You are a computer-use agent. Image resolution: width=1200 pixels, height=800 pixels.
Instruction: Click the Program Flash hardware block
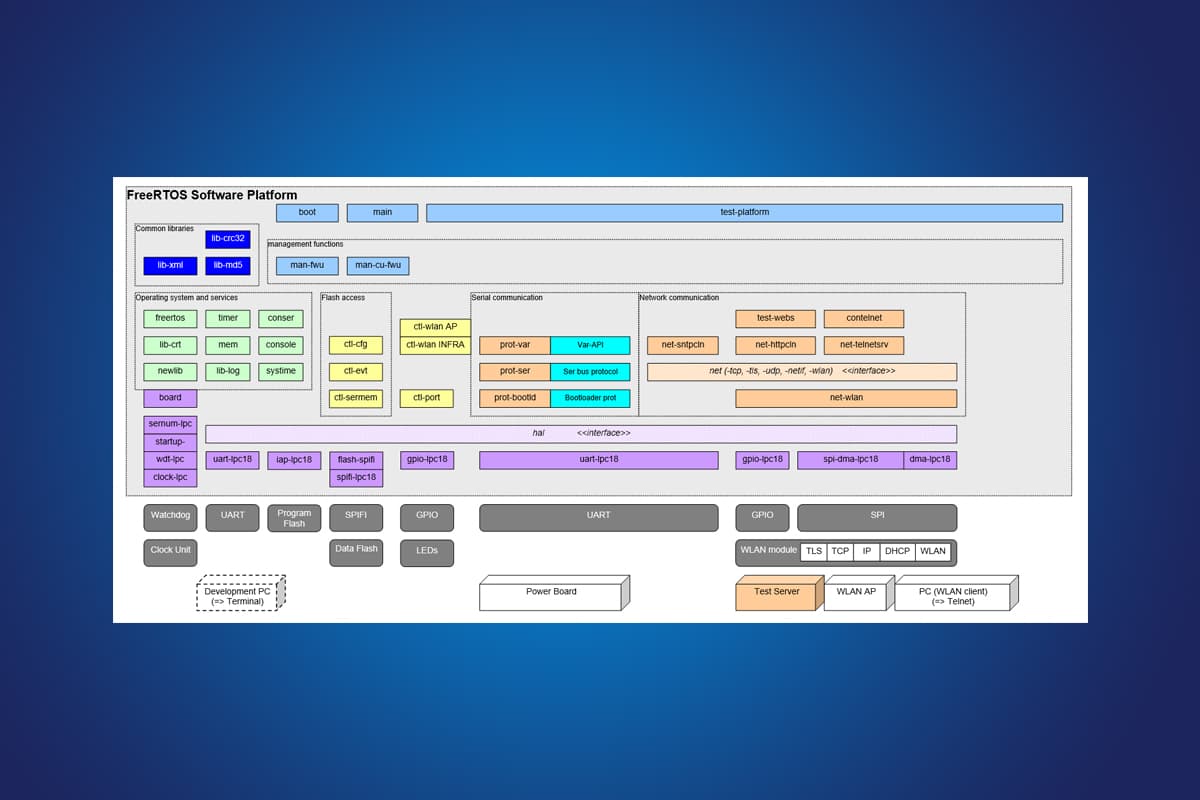[x=294, y=517]
